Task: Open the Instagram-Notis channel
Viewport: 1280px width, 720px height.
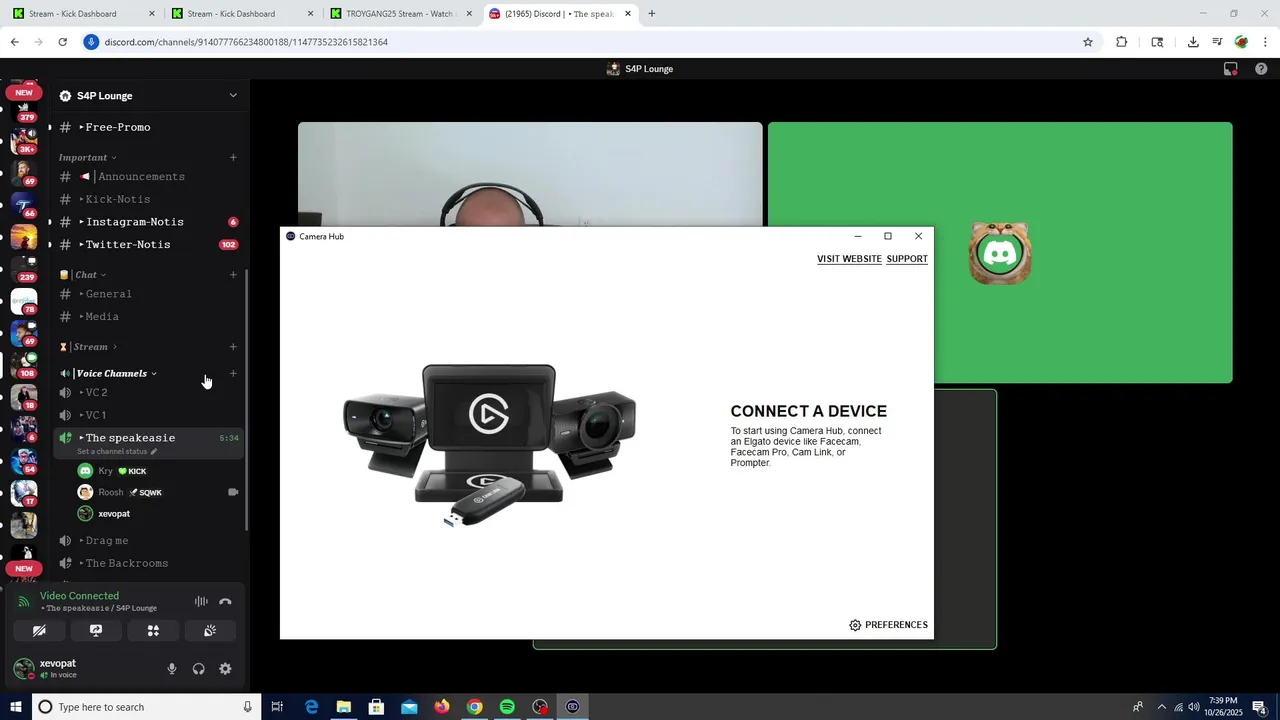Action: 148,222
